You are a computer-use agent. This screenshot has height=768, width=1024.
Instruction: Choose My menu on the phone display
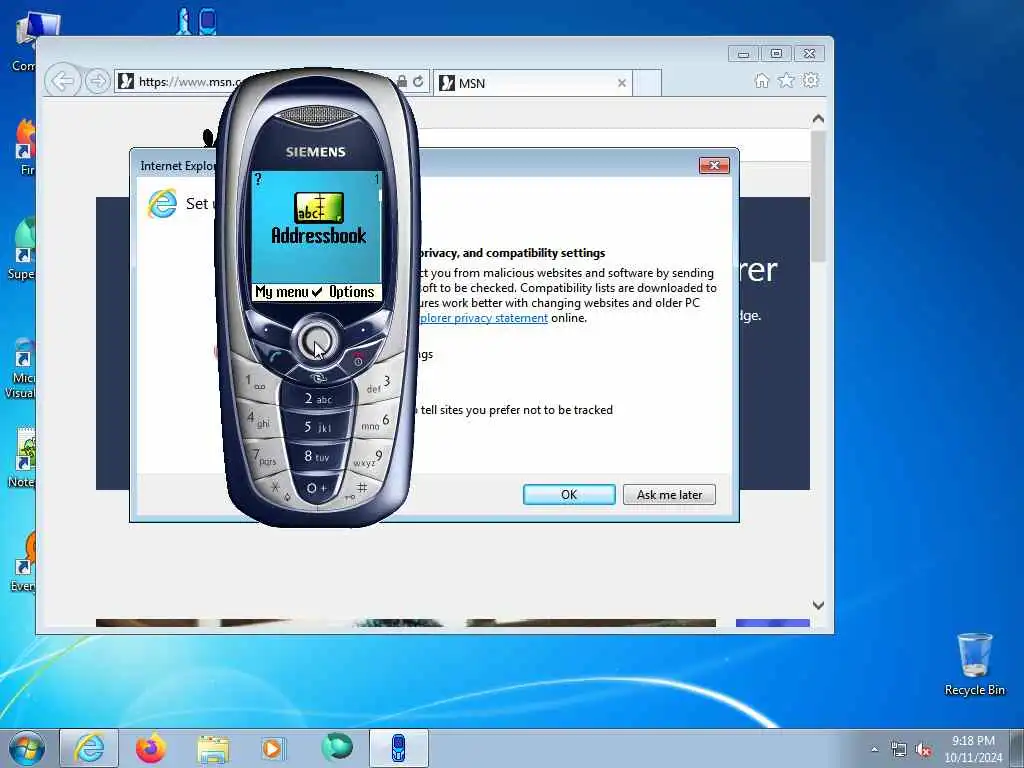coord(281,292)
